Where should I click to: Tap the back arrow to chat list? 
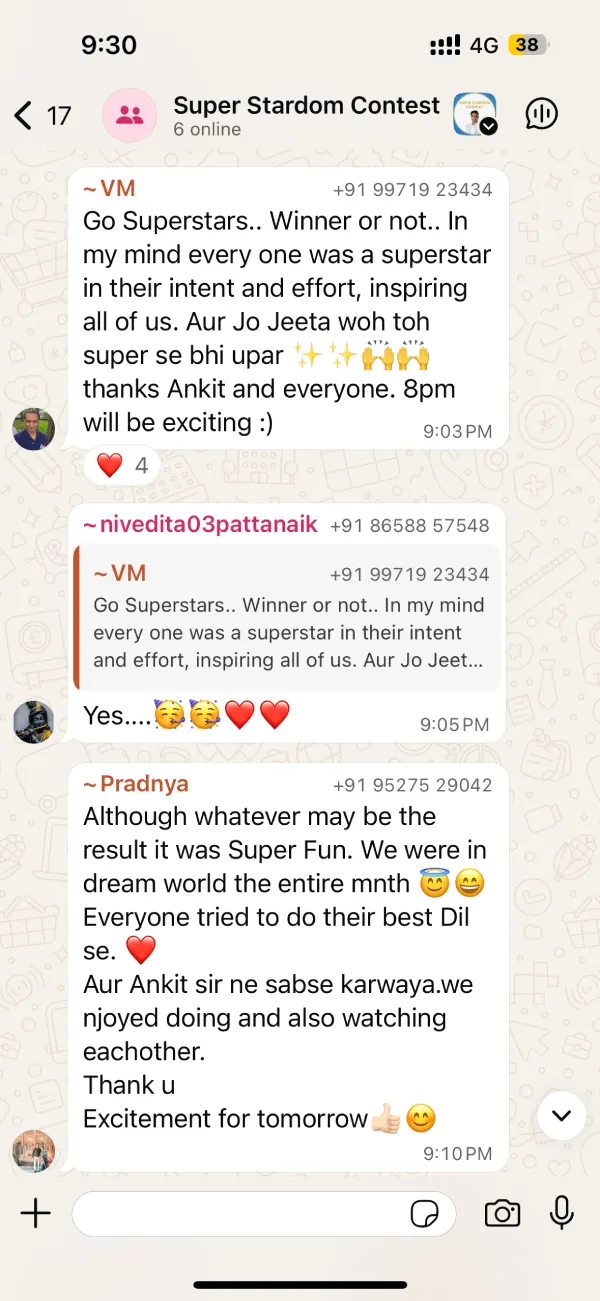[23, 116]
